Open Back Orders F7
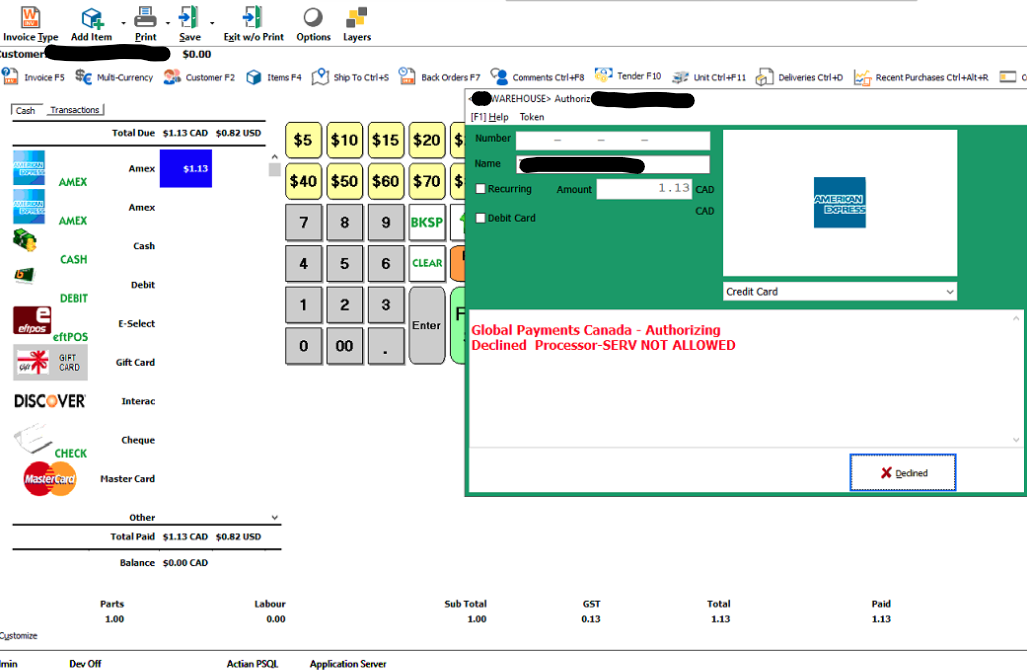1027x672 pixels. click(439, 77)
